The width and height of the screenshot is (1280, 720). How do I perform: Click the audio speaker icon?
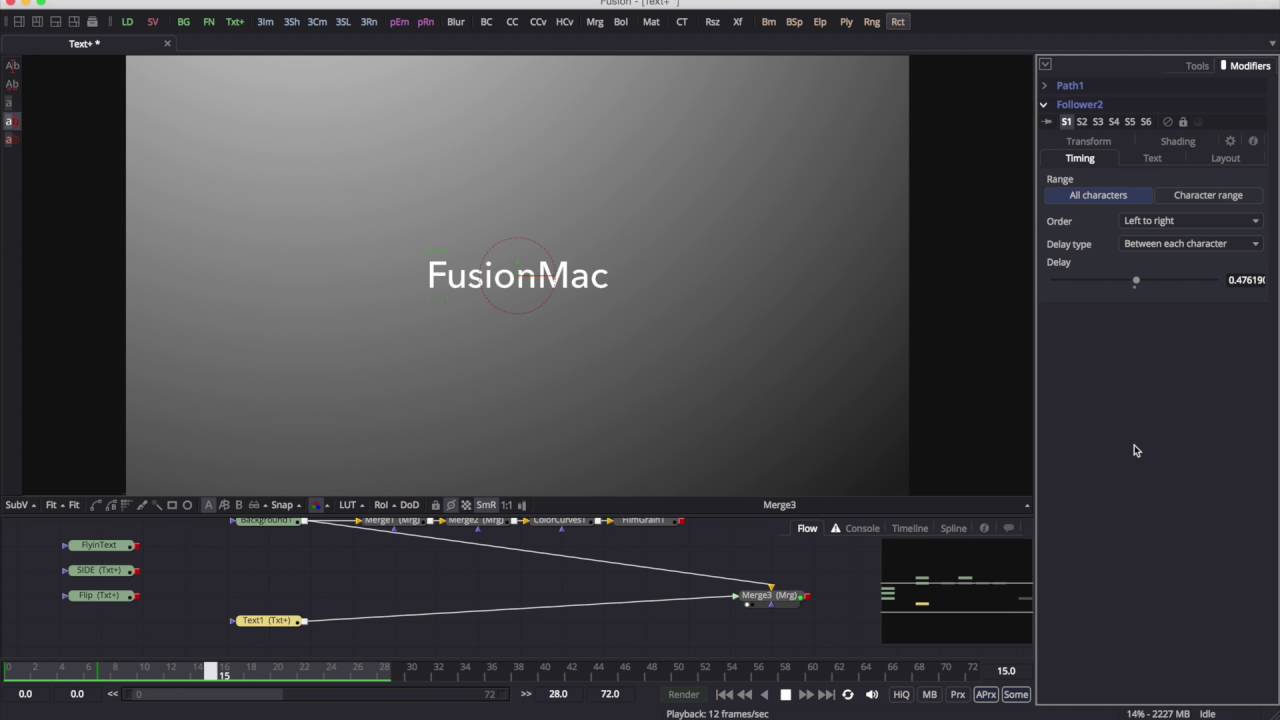point(872,695)
